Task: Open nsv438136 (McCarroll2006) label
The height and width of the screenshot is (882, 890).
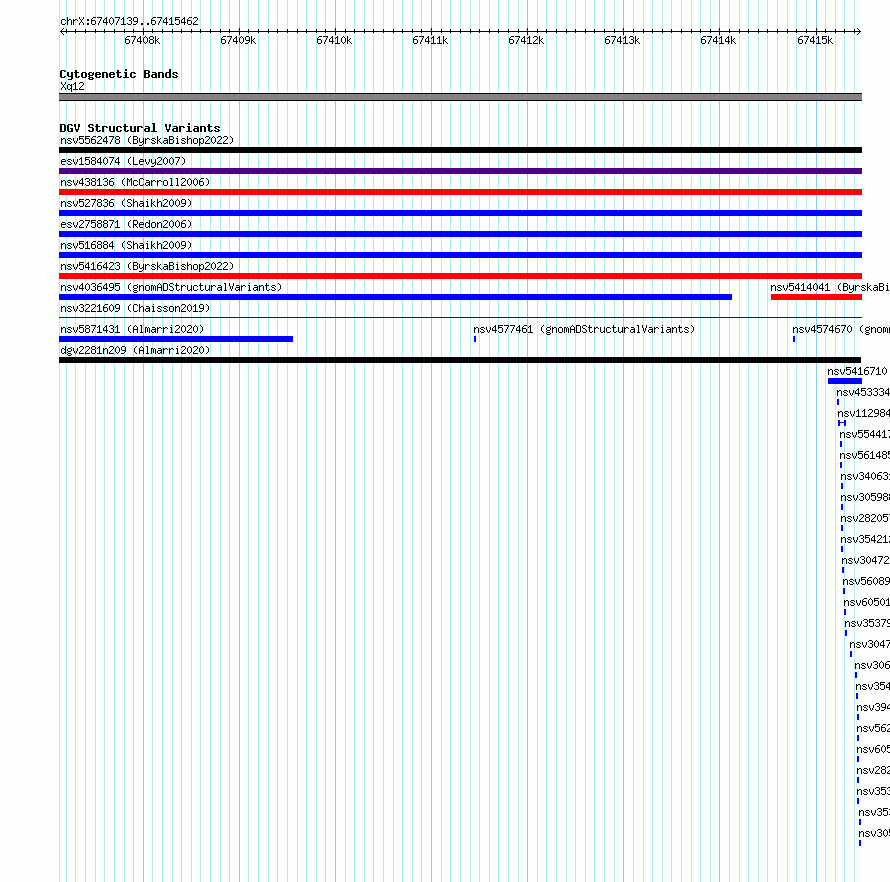Action: [x=135, y=182]
